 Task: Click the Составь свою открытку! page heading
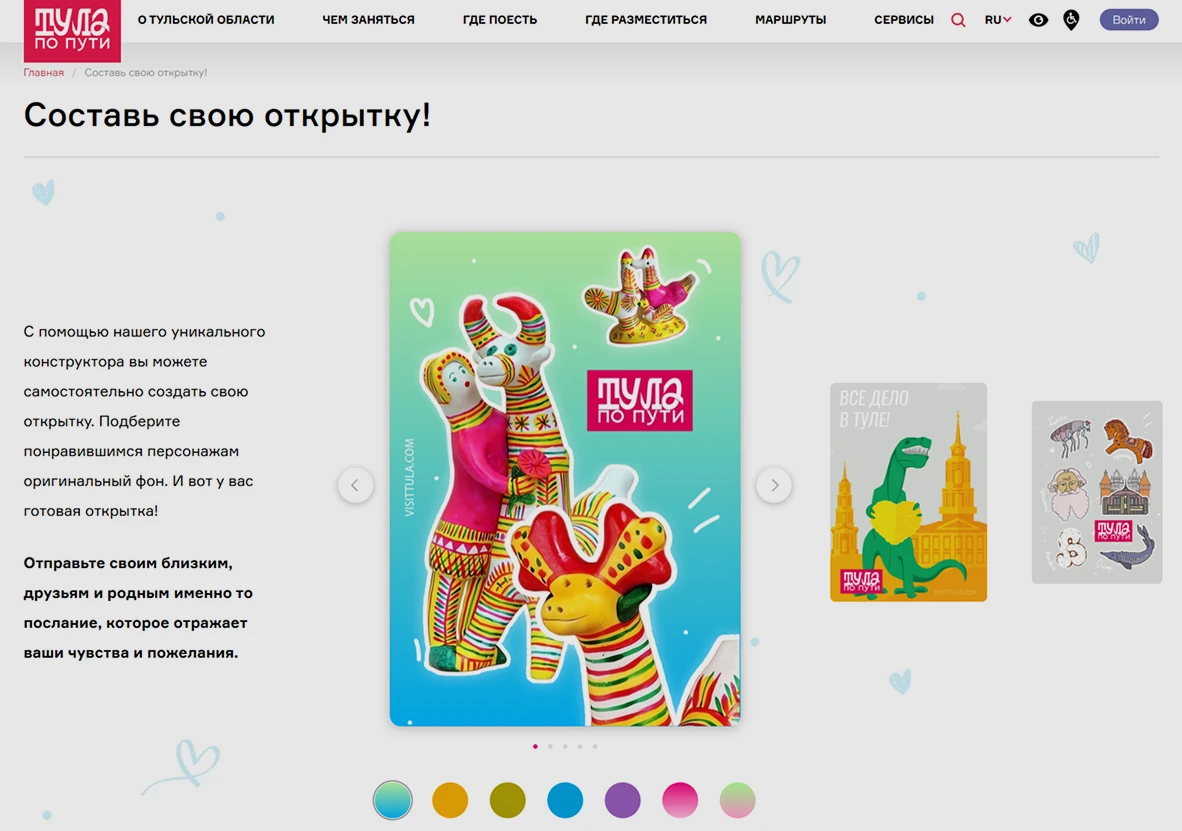click(x=227, y=115)
